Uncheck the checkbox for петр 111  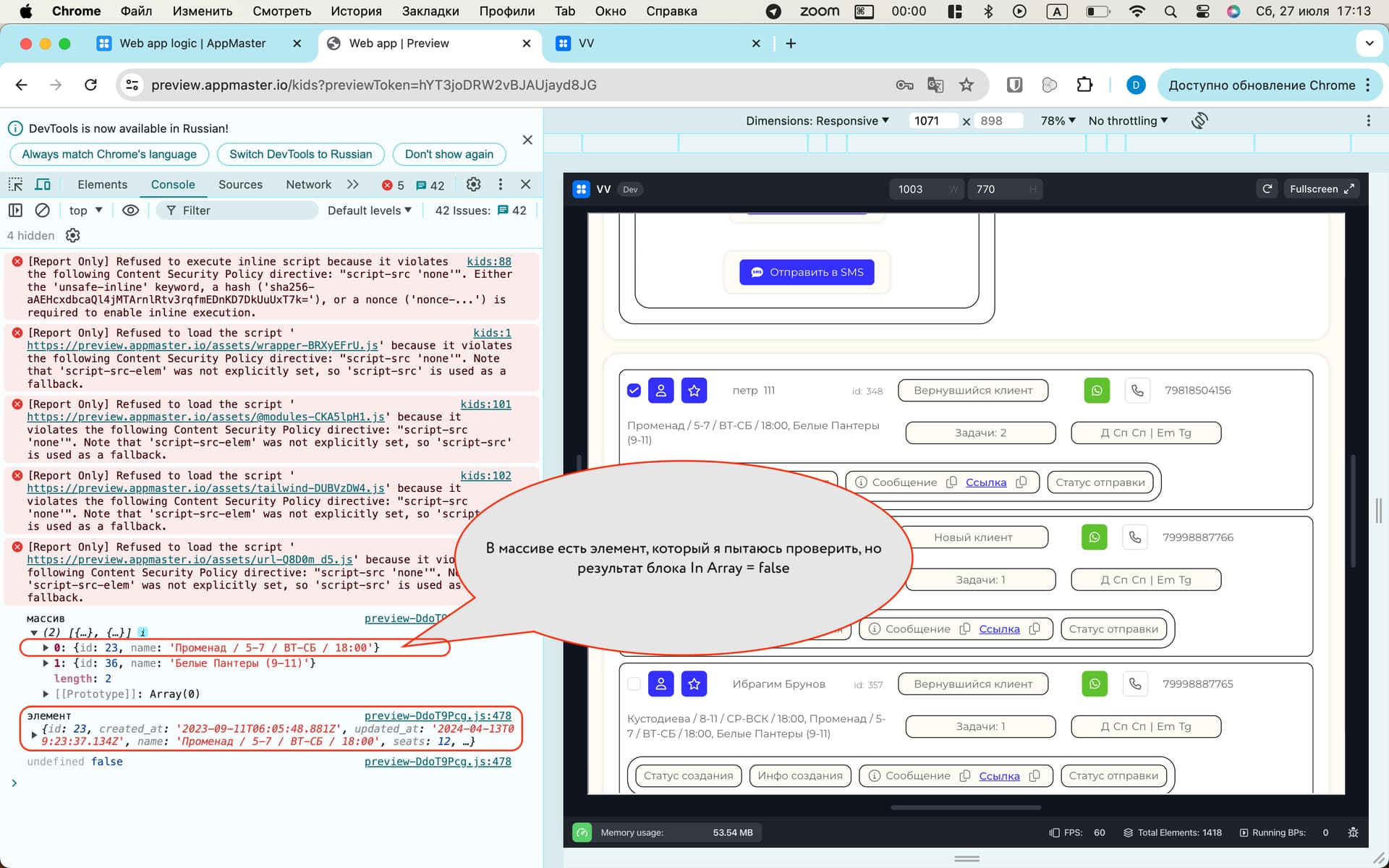(x=634, y=391)
